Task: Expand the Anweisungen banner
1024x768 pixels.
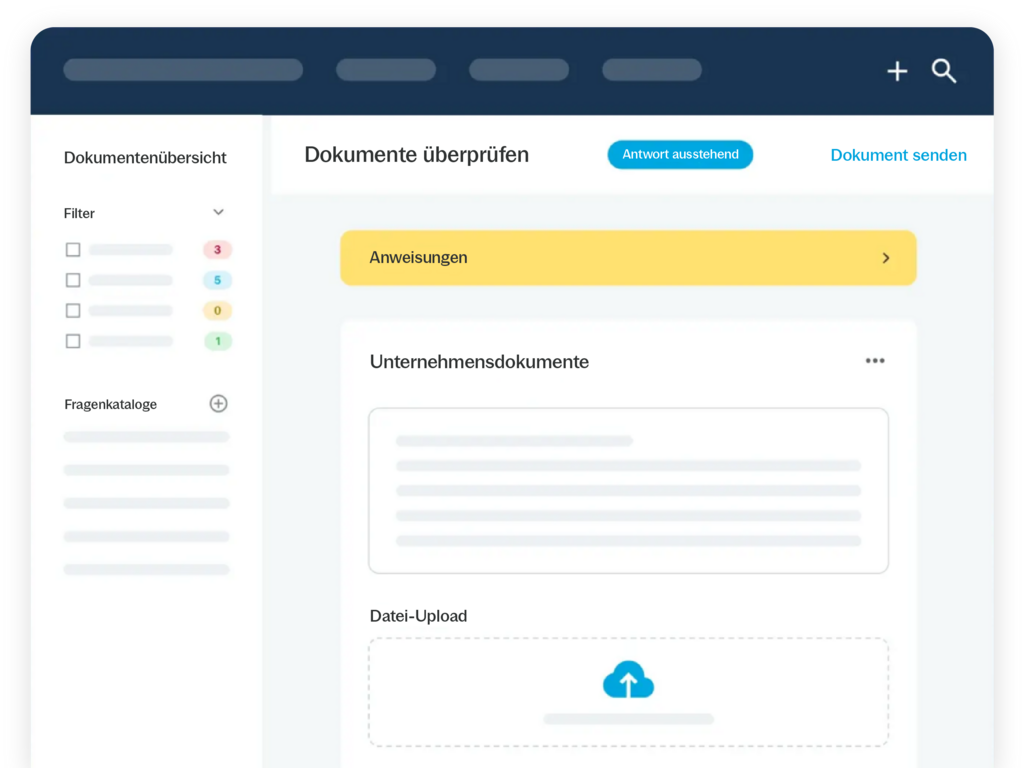Action: pos(628,257)
